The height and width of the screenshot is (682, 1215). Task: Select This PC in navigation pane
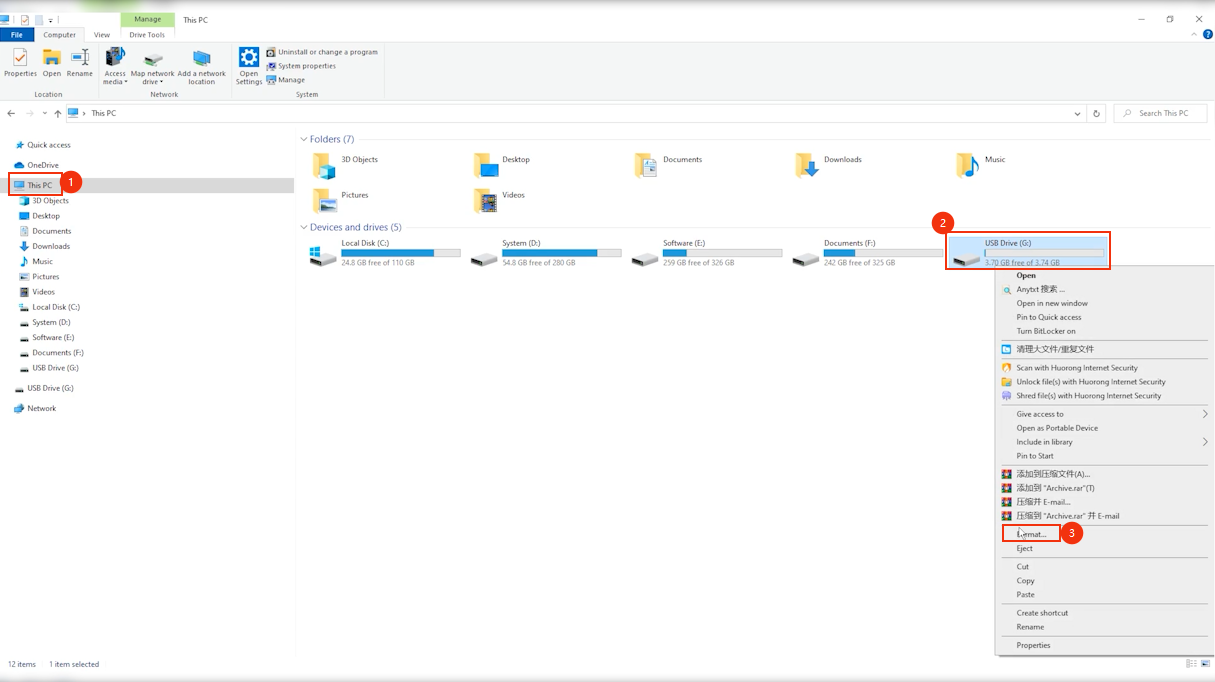[x=34, y=185]
